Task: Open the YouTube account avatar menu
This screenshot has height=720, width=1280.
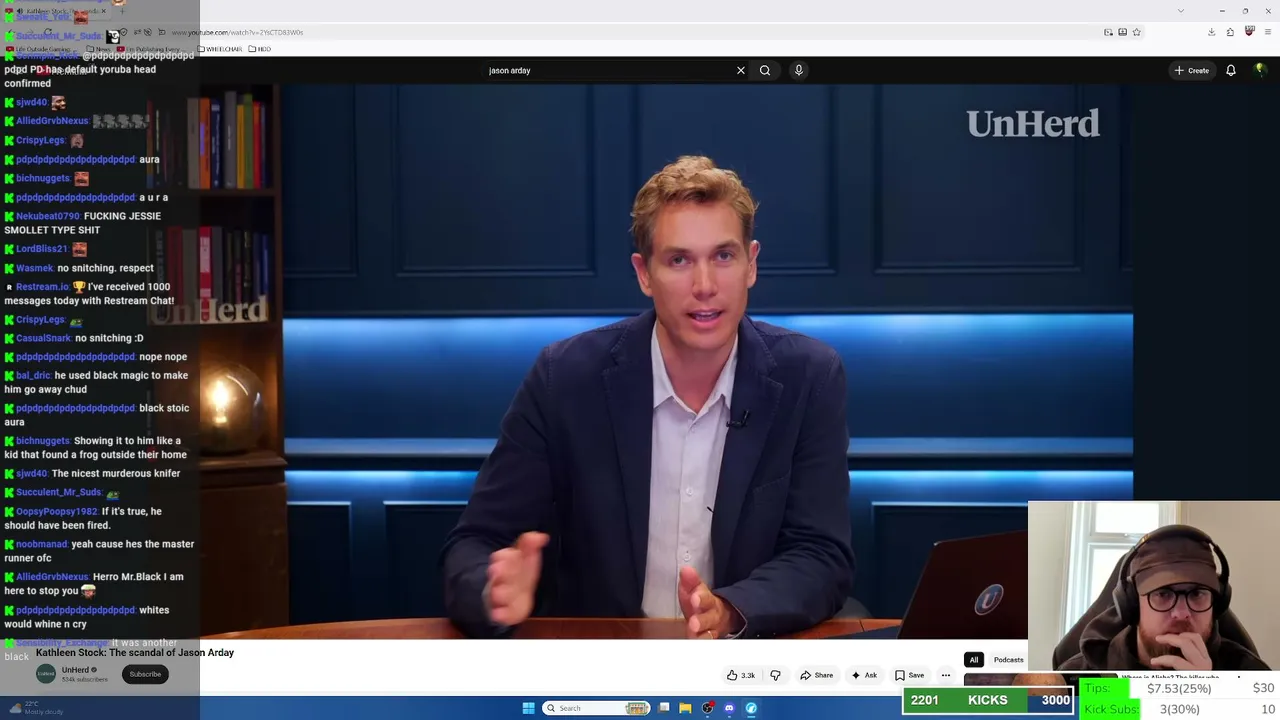Action: pos(1260,70)
